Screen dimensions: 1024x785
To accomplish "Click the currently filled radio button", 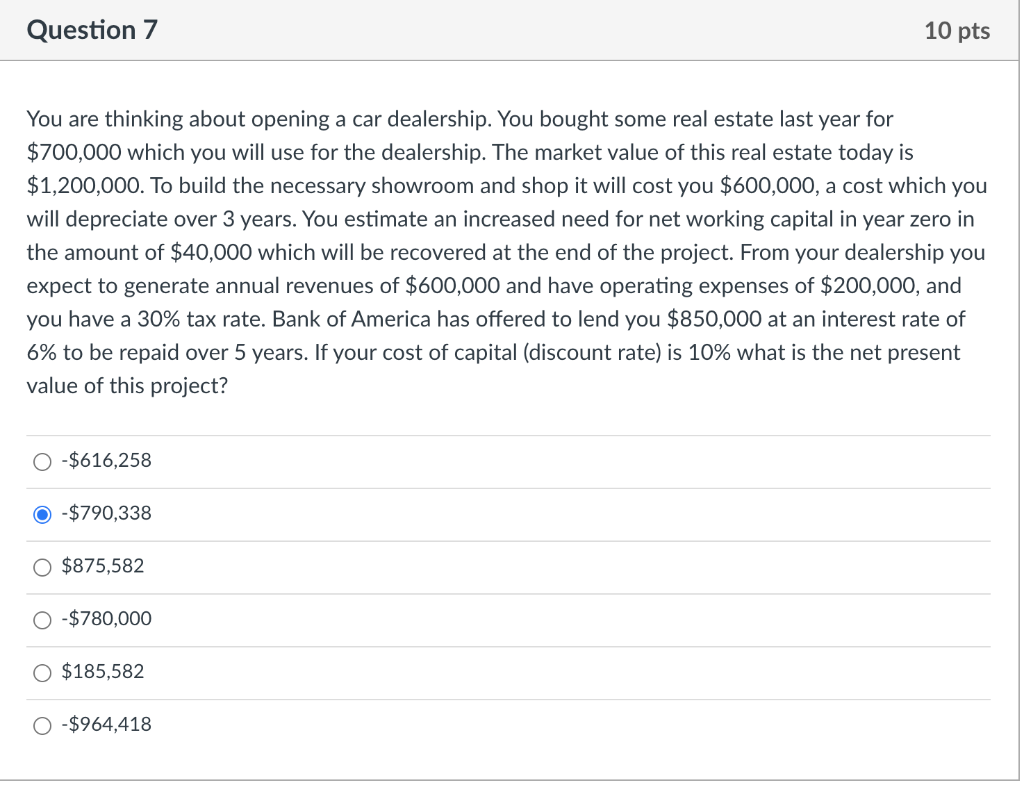I will tap(42, 514).
